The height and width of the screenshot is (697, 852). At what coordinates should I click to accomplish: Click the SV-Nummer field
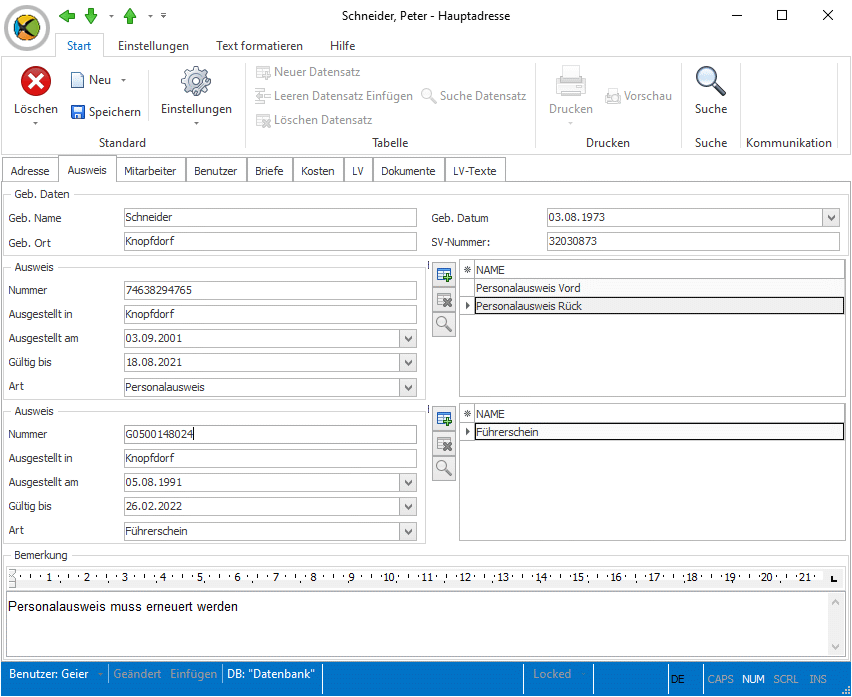pyautogui.click(x=693, y=241)
